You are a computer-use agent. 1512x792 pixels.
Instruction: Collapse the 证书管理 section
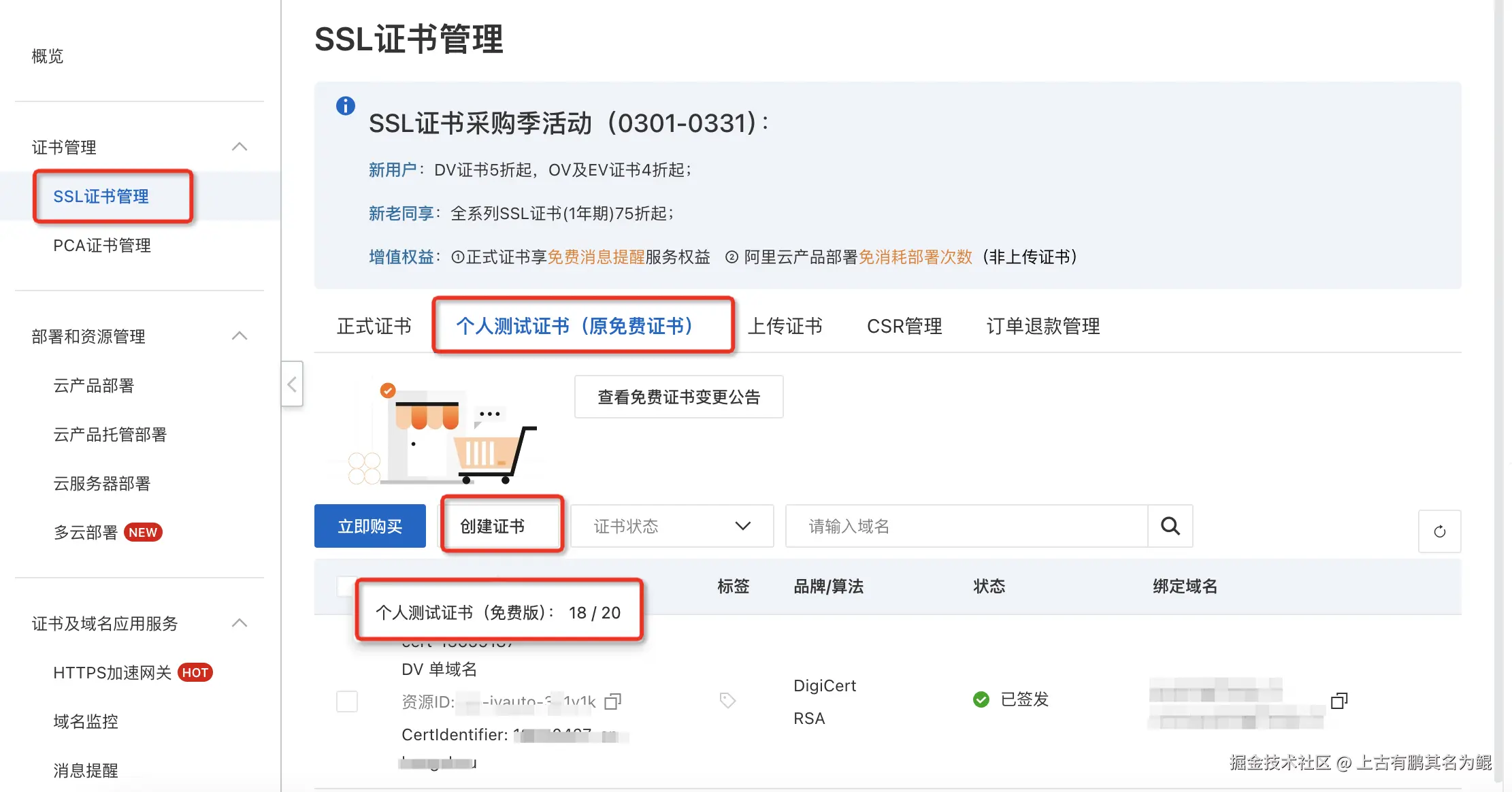pyautogui.click(x=240, y=147)
